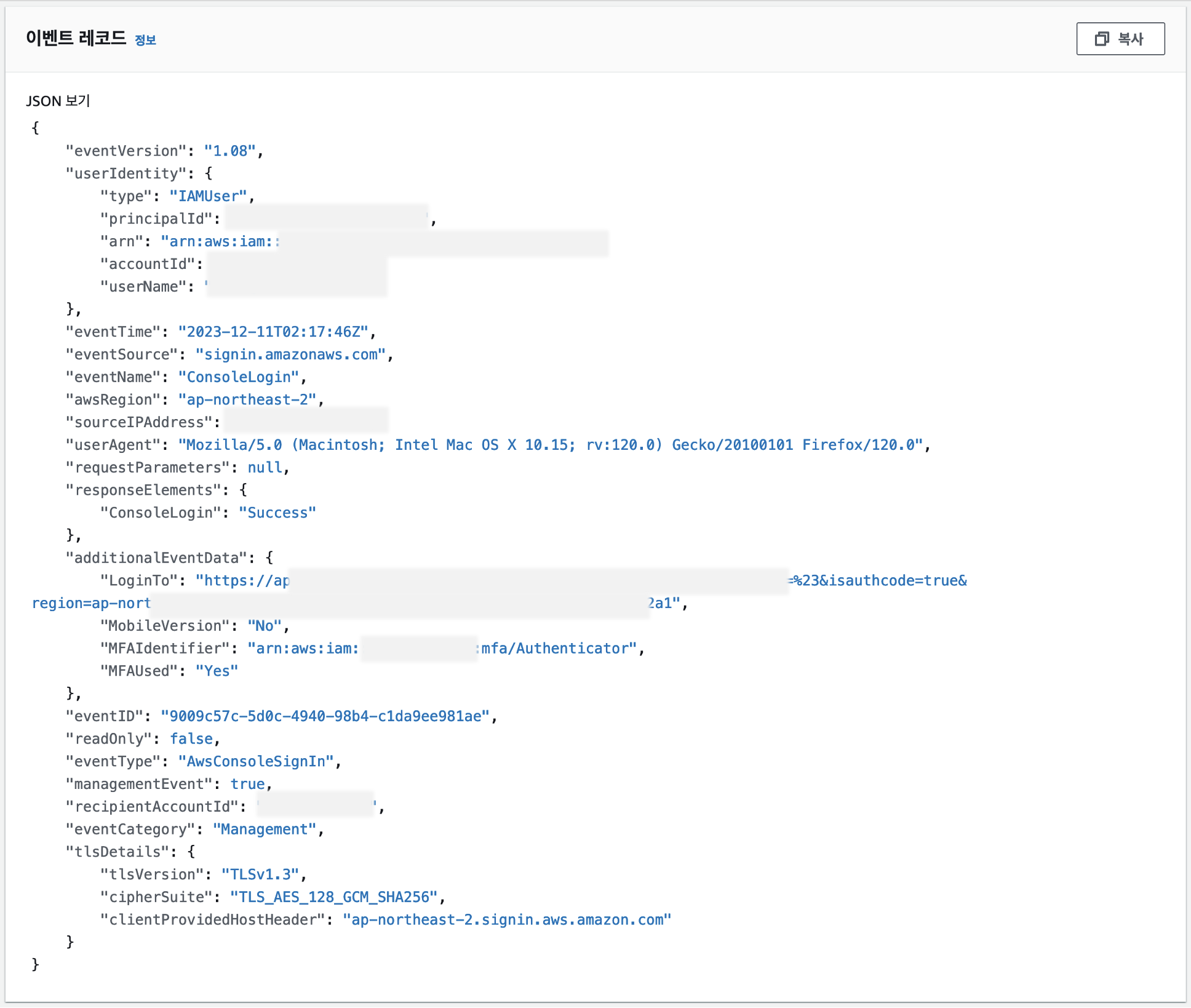
Task: Click the eventVersion value "1.08"
Action: tap(229, 151)
